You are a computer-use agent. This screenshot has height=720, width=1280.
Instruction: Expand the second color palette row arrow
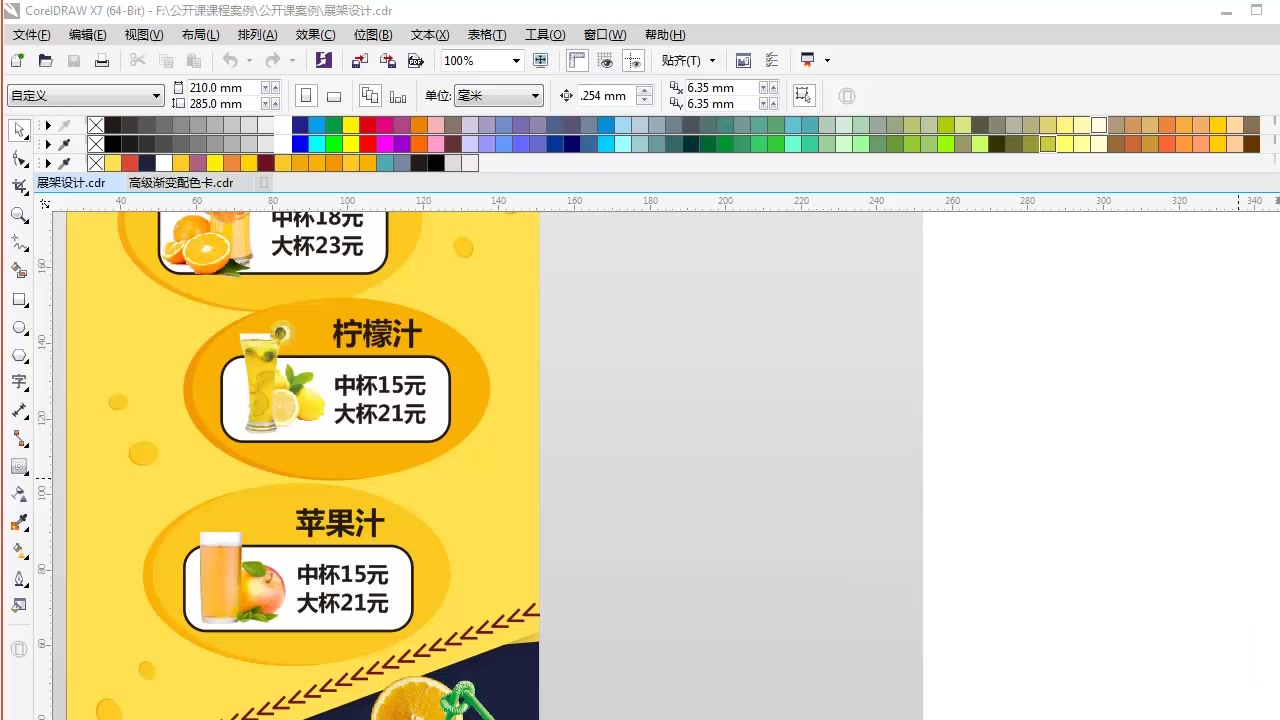[x=47, y=144]
